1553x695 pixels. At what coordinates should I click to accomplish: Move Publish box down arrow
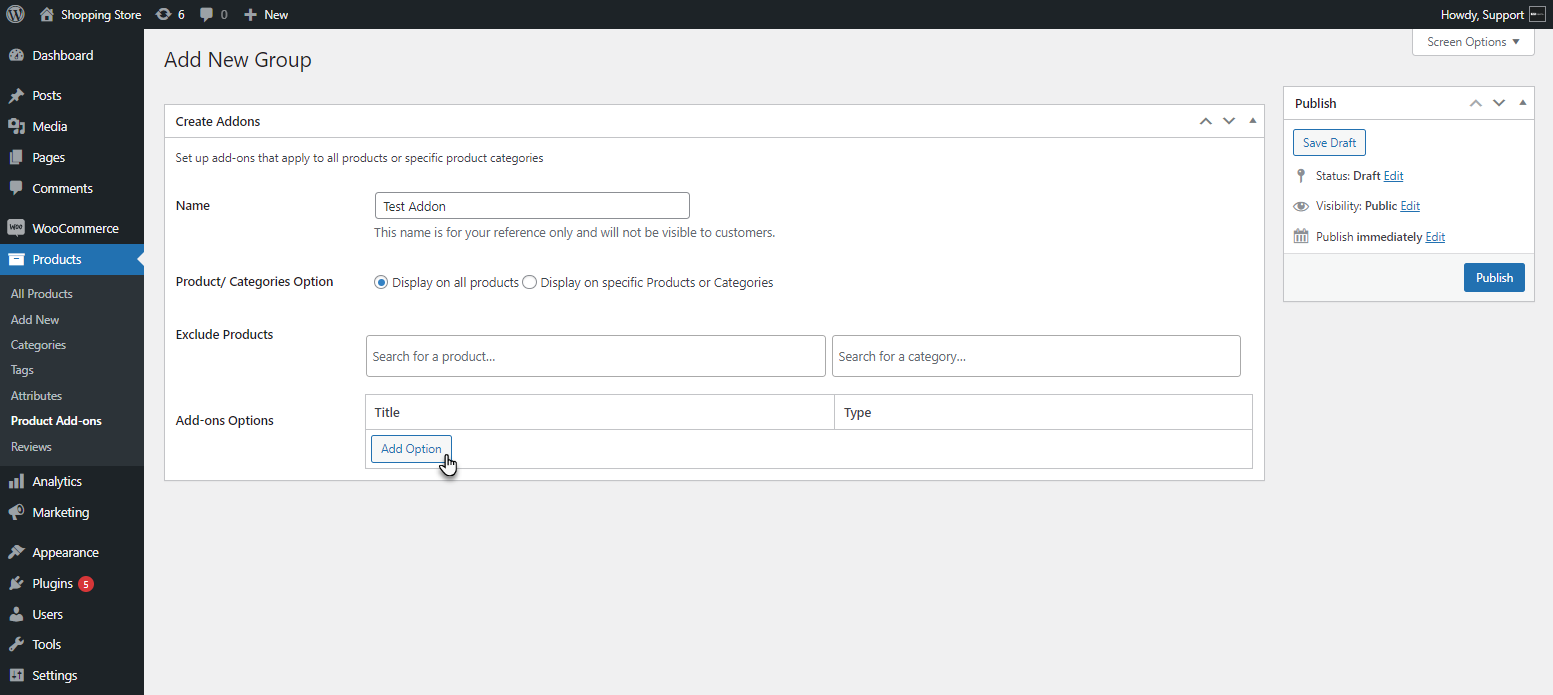pos(1499,103)
